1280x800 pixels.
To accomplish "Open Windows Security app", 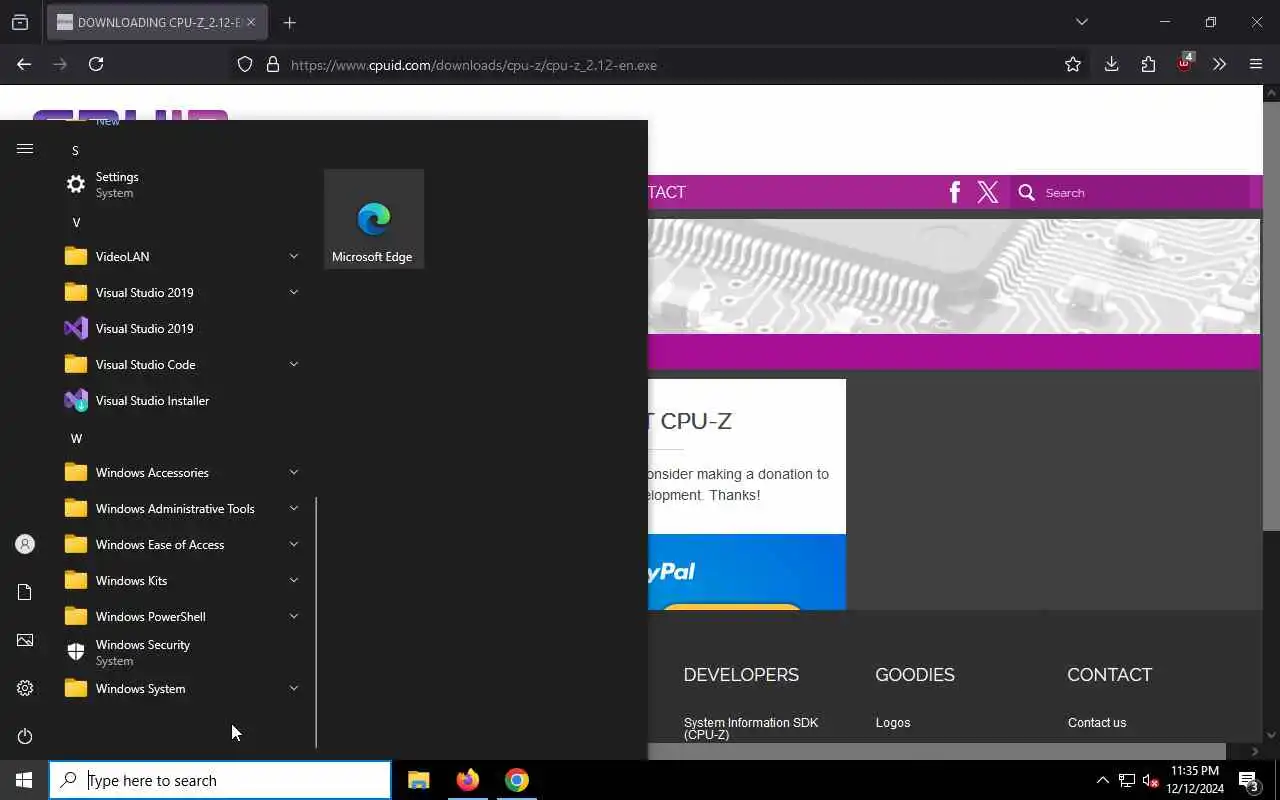I will (x=180, y=652).
